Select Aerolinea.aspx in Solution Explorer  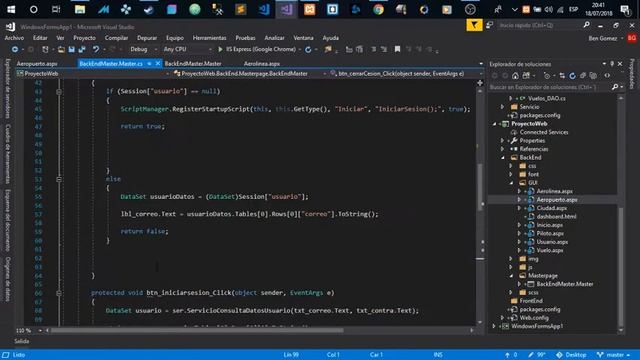554,191
